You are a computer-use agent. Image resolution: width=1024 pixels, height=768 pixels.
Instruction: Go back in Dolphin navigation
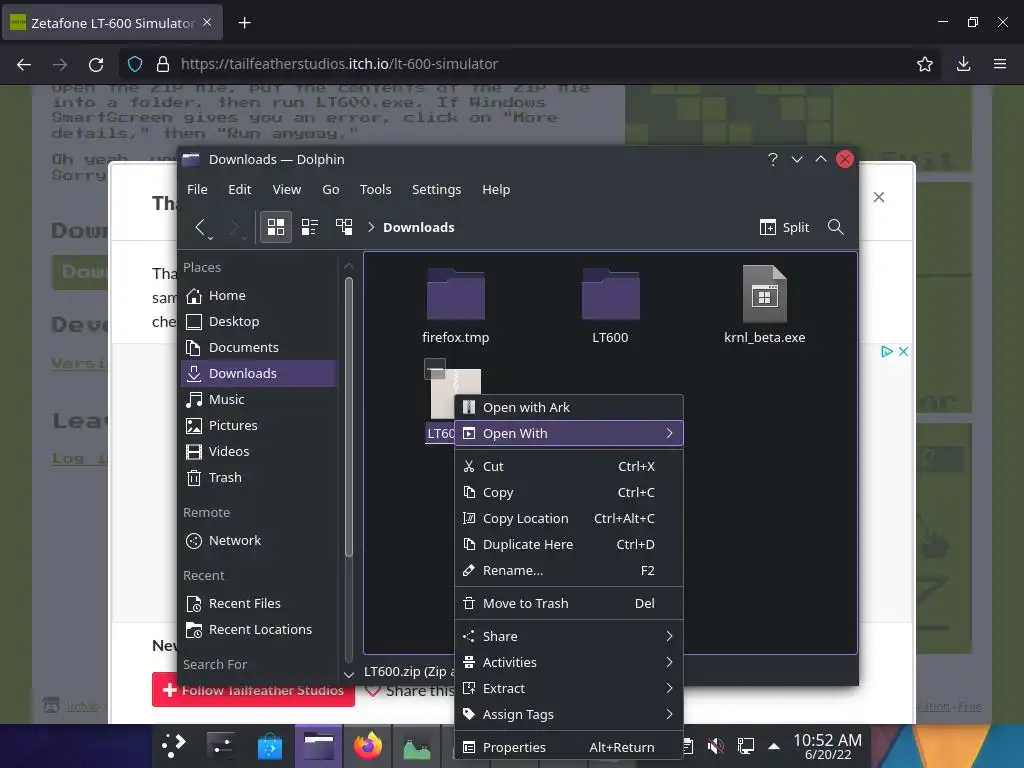200,227
